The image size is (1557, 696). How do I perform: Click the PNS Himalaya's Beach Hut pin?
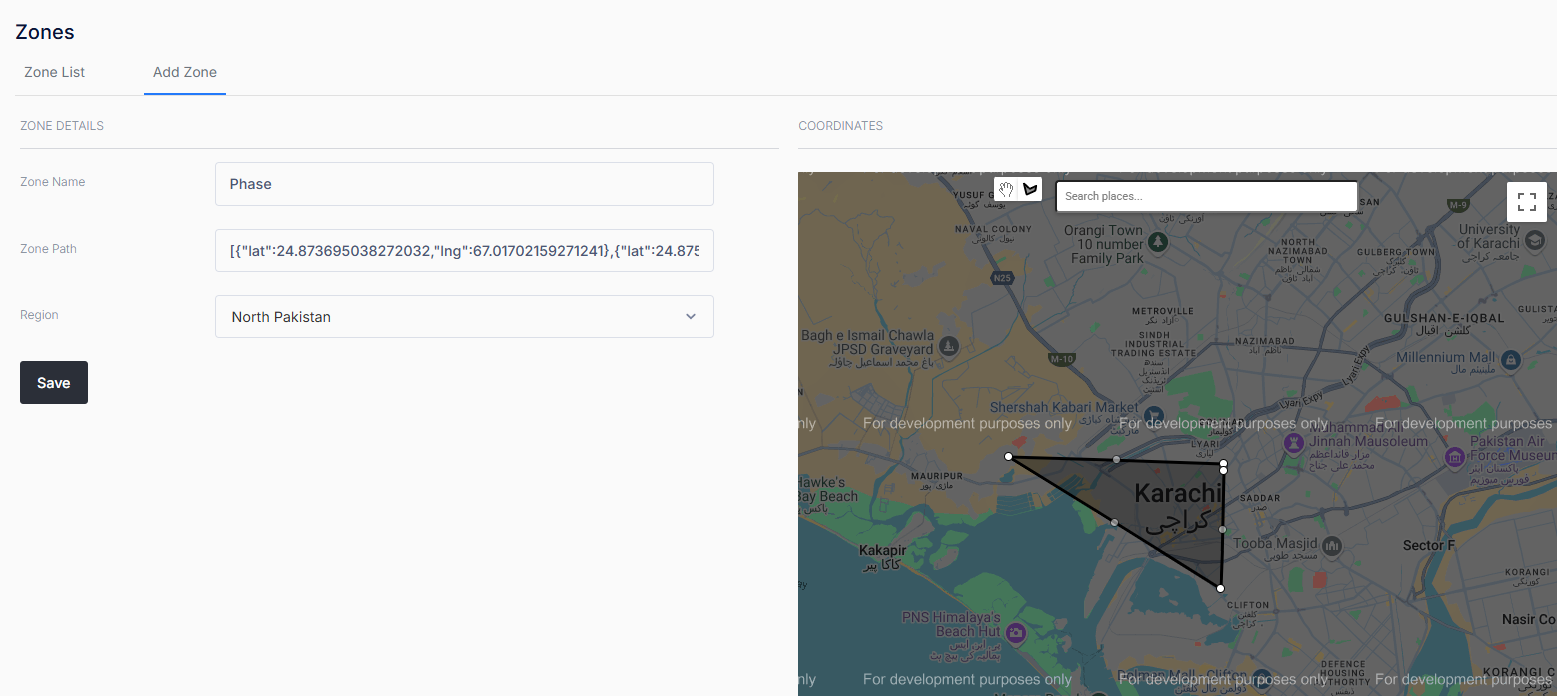click(x=1016, y=632)
